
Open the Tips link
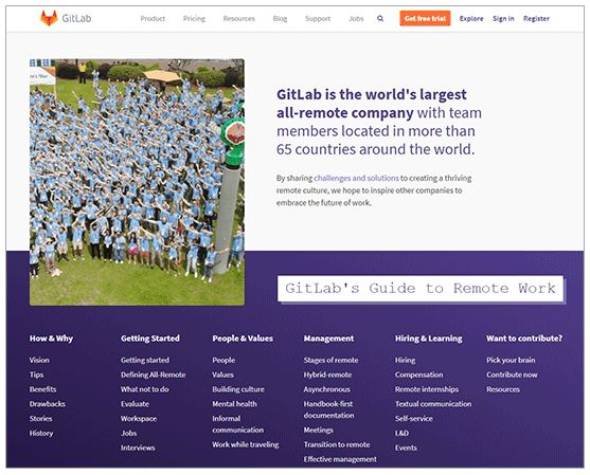(x=36, y=375)
